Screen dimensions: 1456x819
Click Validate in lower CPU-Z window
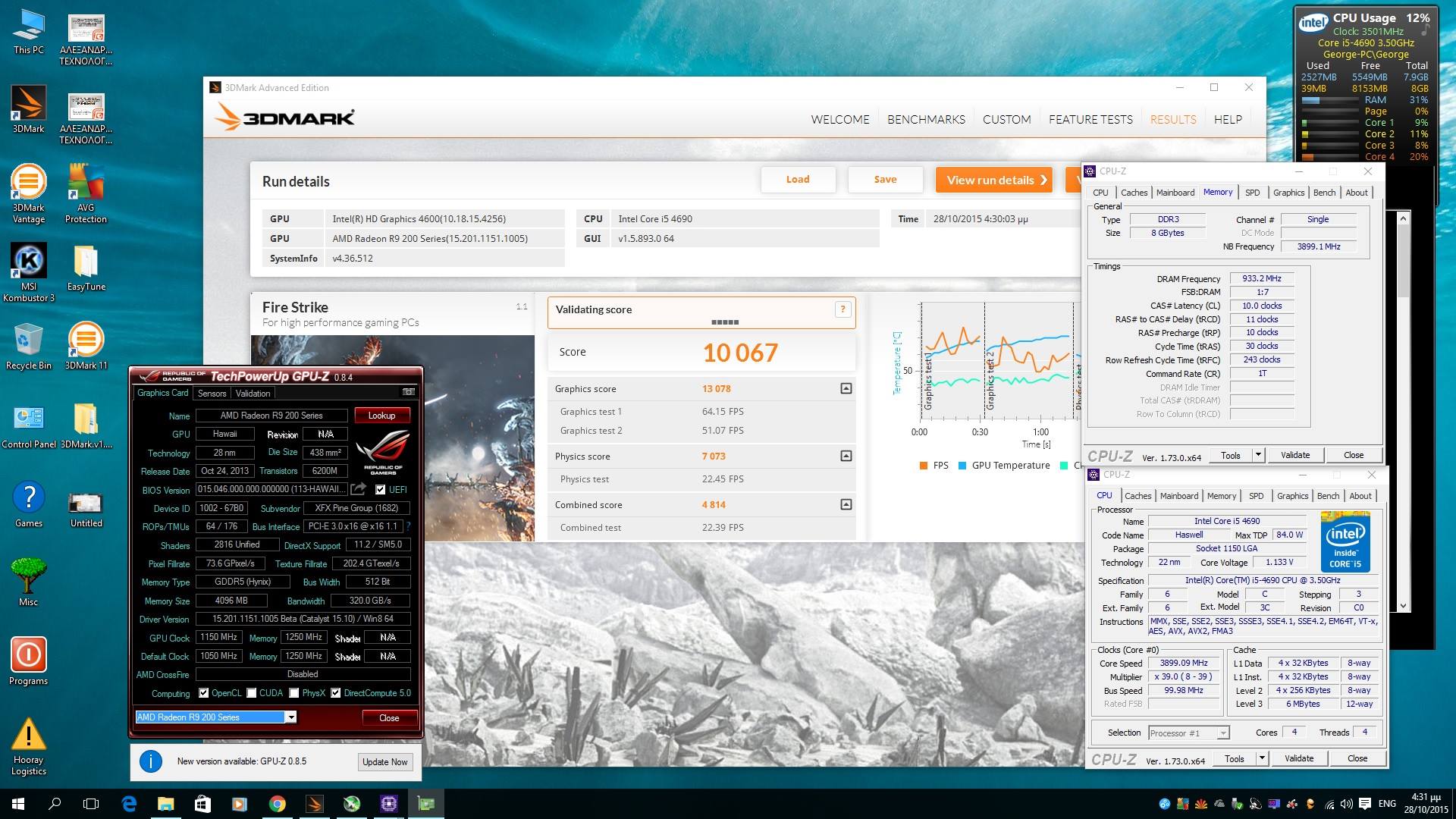(x=1299, y=758)
